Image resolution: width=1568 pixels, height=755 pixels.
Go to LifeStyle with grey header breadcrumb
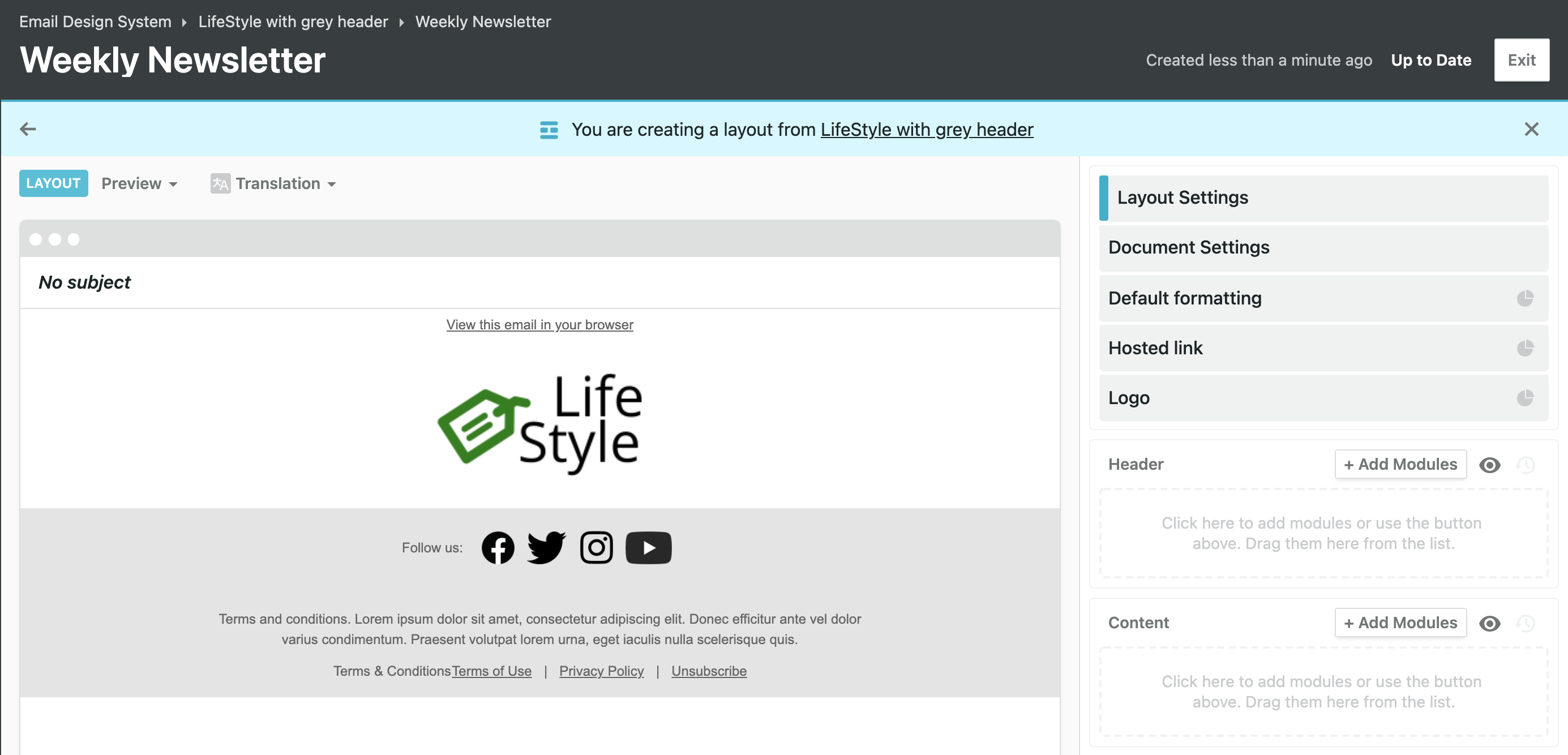pos(293,22)
